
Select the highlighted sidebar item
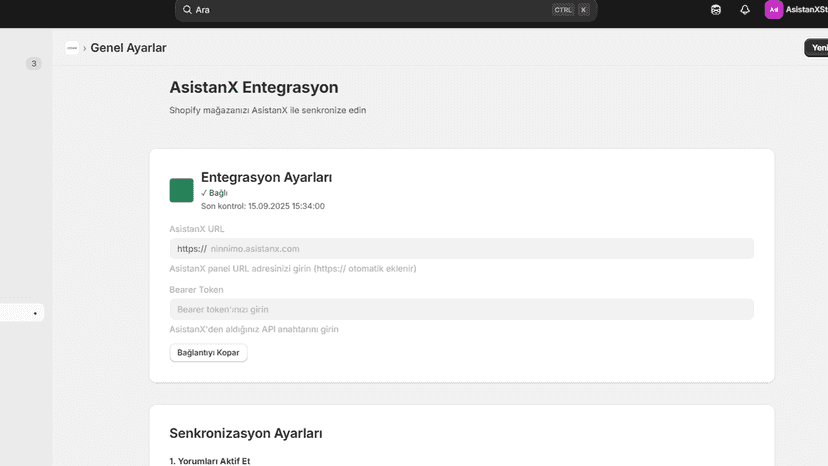(x=22, y=313)
